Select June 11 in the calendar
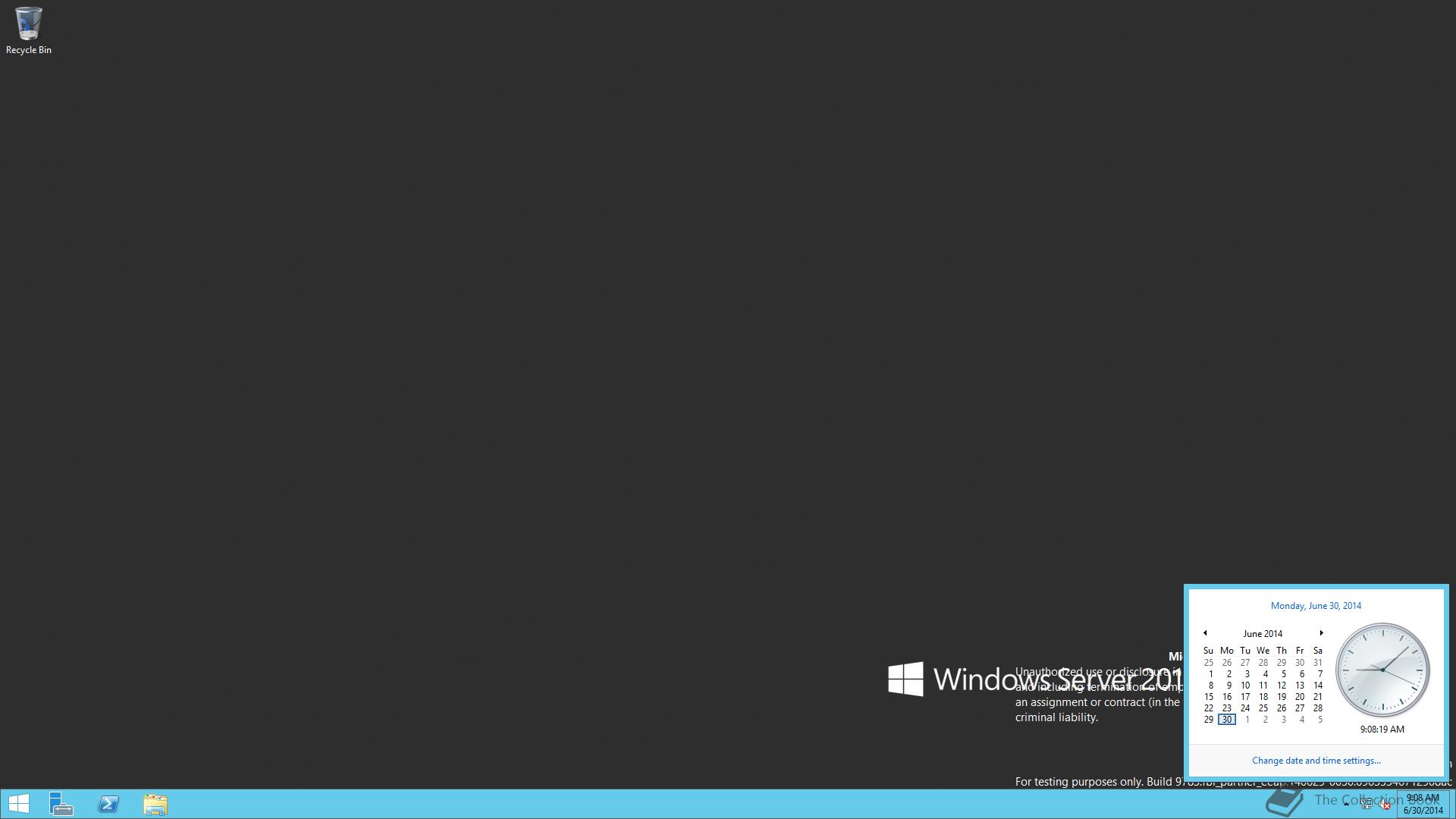1456x819 pixels. click(x=1263, y=686)
